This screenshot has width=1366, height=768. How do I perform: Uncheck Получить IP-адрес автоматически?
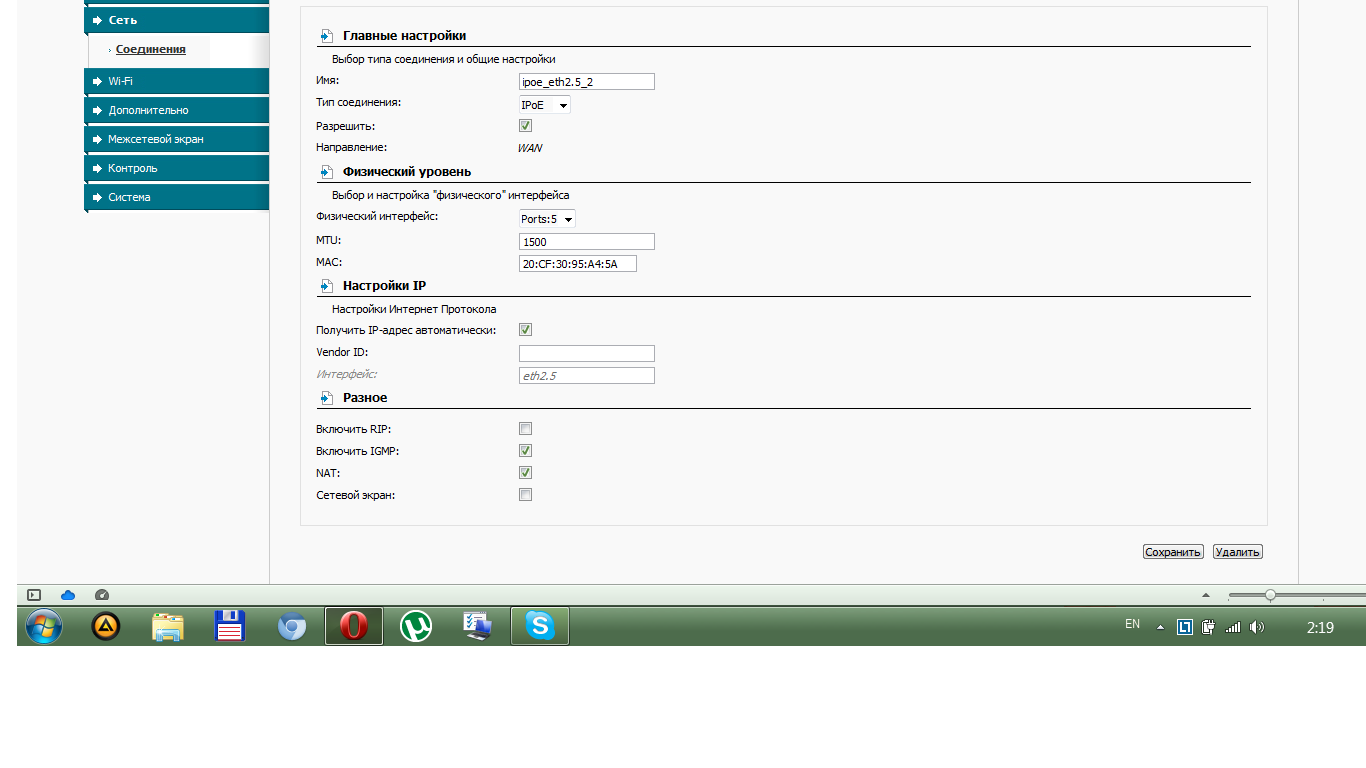(x=525, y=330)
